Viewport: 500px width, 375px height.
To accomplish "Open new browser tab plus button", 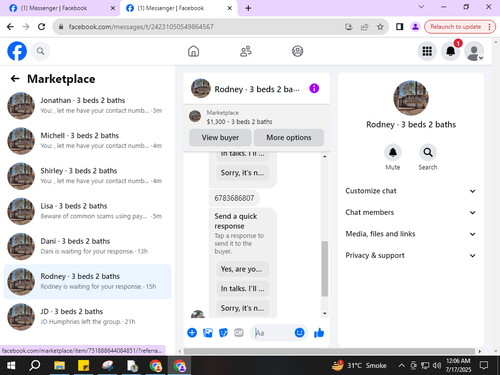I will point(248,8).
